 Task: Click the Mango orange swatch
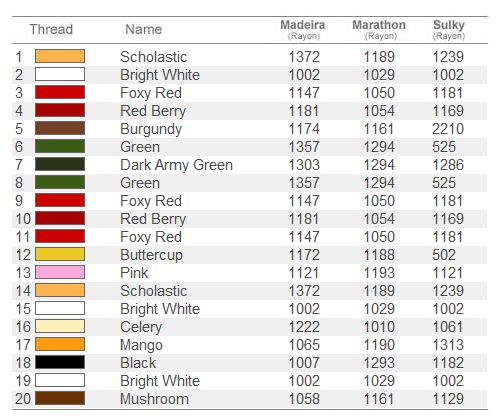point(60,344)
